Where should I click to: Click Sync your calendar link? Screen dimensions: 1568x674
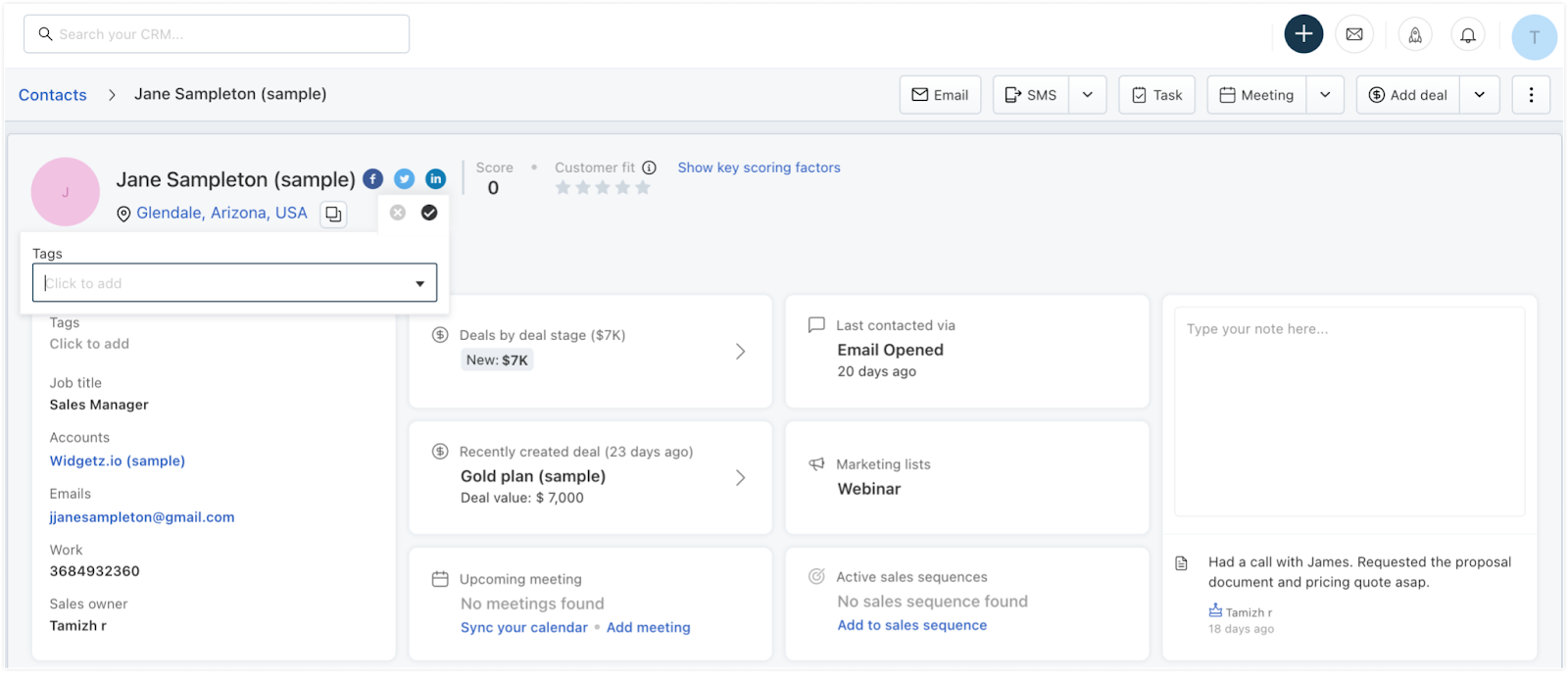click(x=524, y=627)
